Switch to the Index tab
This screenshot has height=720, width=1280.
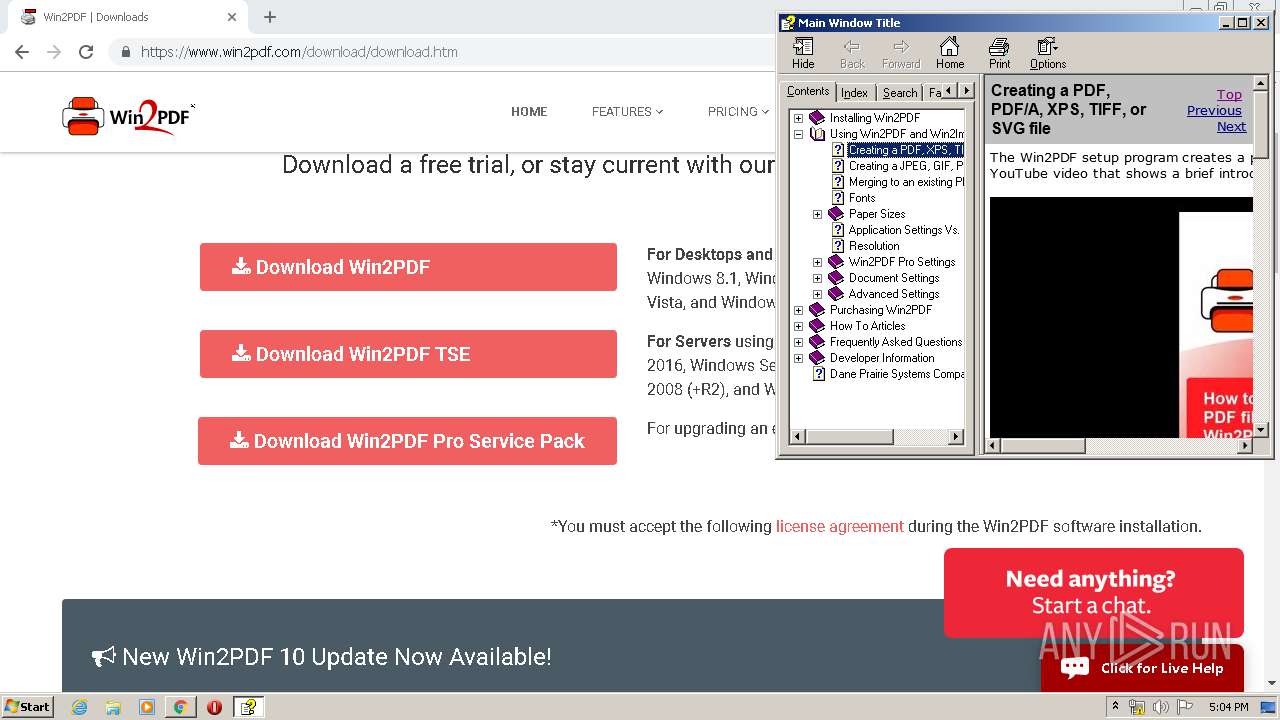(x=854, y=93)
